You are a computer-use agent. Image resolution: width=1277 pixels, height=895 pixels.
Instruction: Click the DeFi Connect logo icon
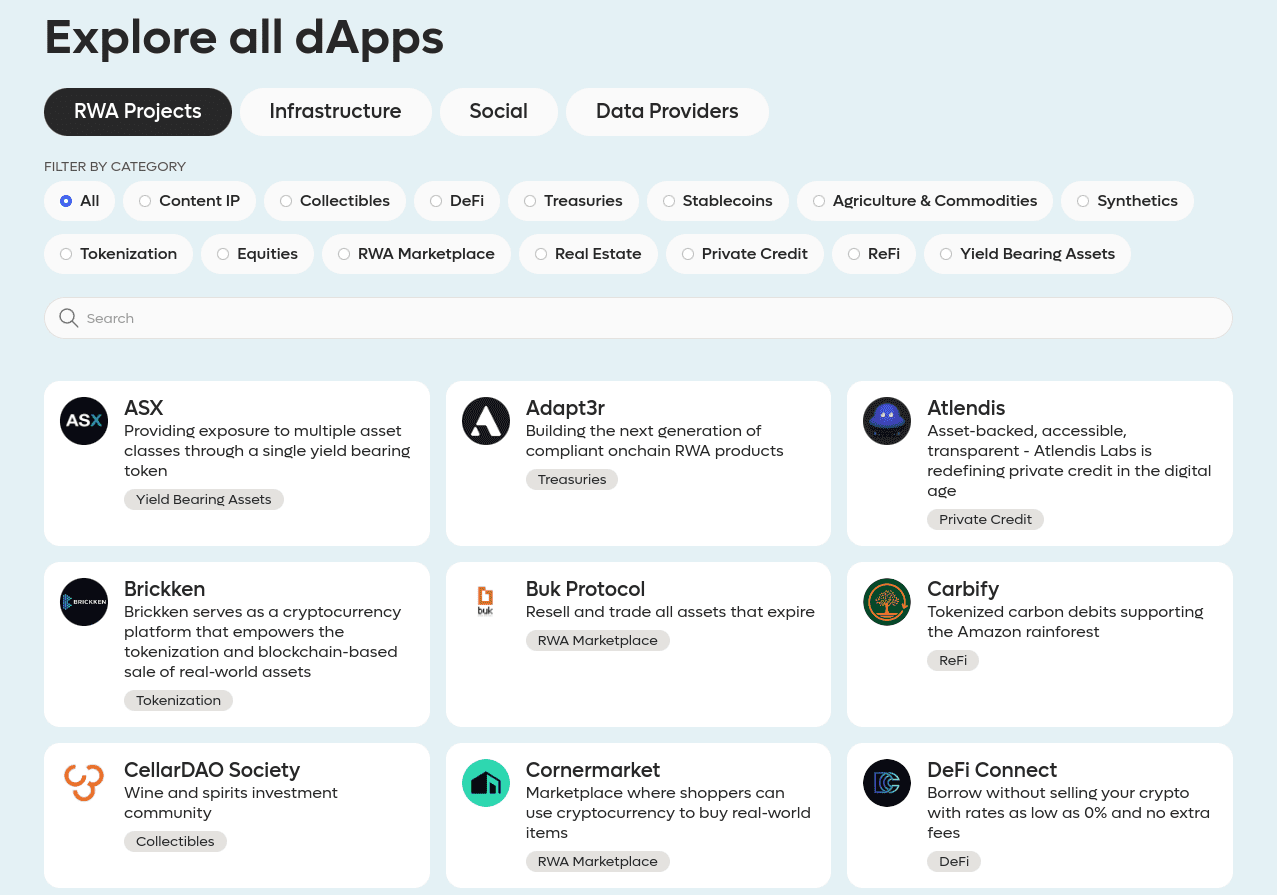[x=887, y=783]
